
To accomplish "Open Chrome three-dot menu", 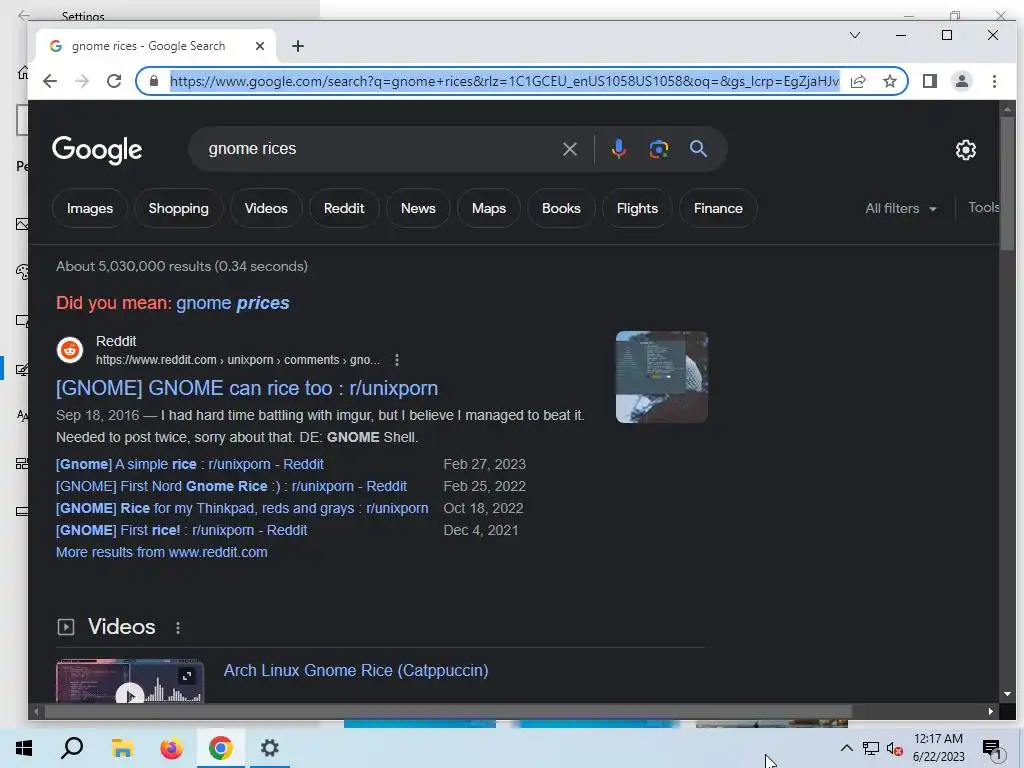I will 994,81.
